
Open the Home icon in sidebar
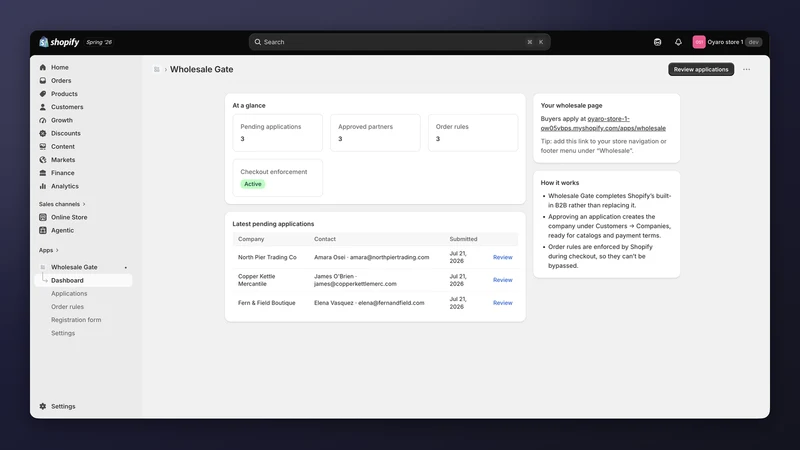tap(43, 67)
